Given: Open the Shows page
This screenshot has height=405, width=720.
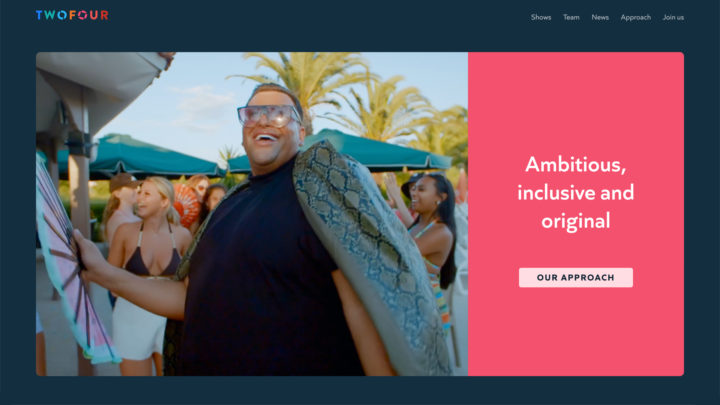Looking at the screenshot, I should click(x=541, y=17).
